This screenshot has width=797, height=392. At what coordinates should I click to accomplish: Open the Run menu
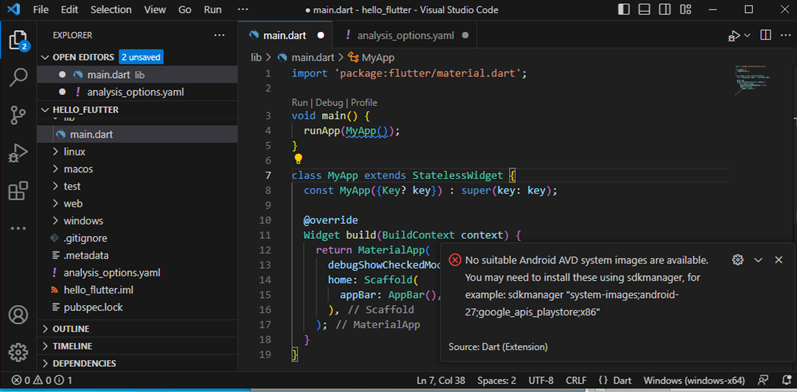(x=212, y=10)
